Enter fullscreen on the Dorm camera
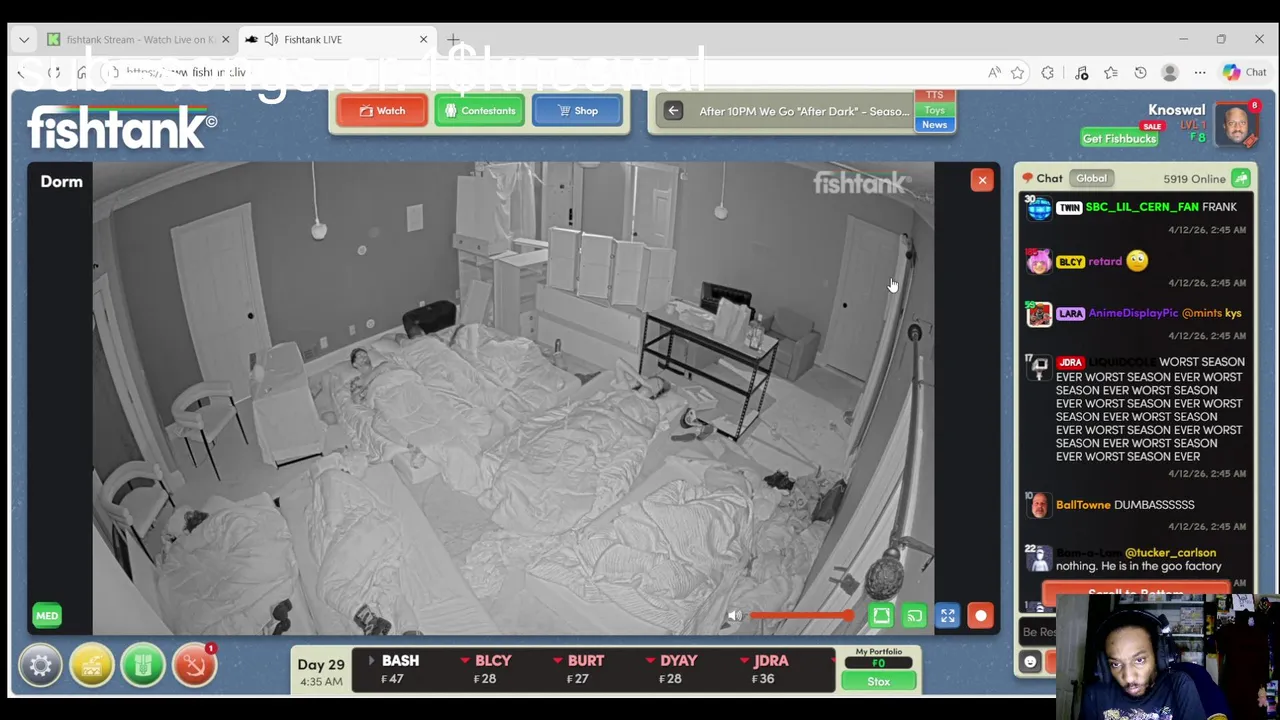1280x720 pixels. pyautogui.click(x=947, y=616)
